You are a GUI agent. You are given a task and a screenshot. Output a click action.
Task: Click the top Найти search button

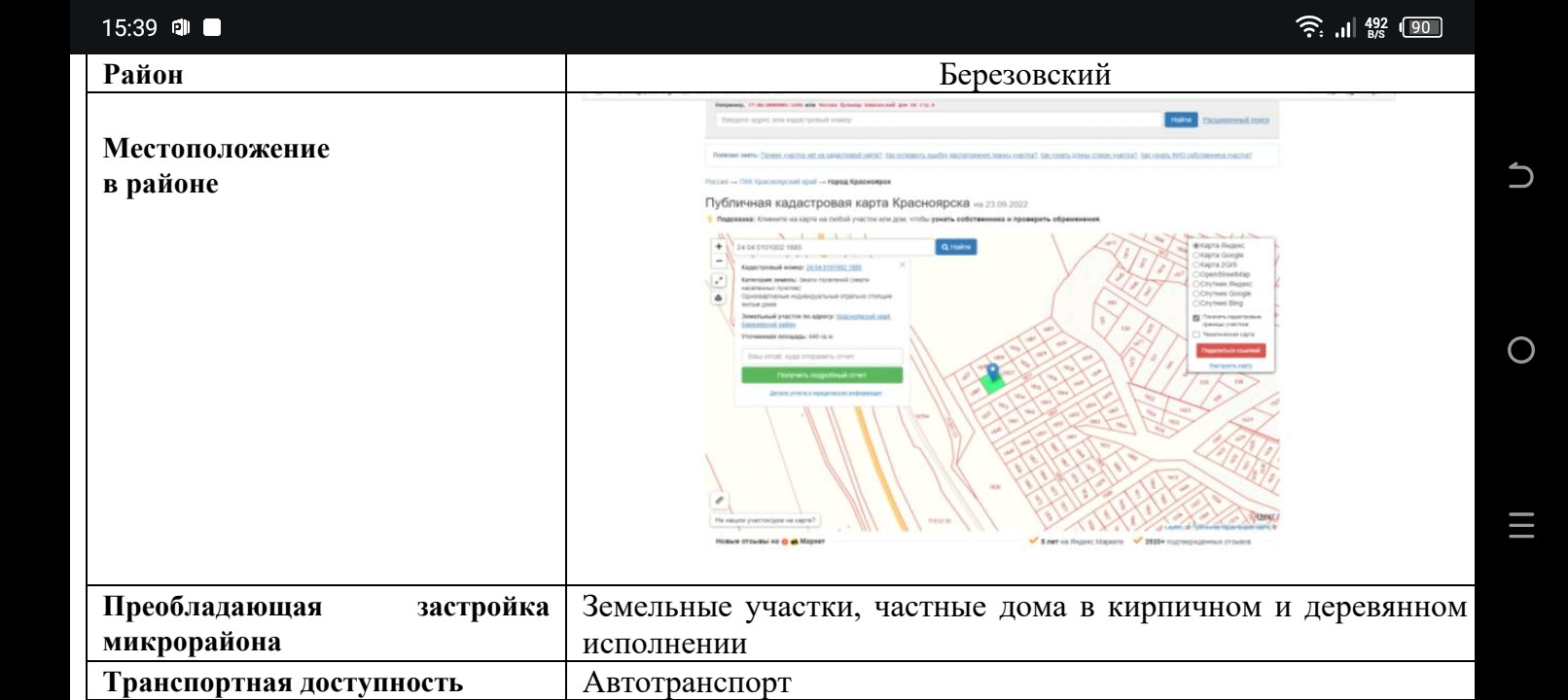(1181, 120)
